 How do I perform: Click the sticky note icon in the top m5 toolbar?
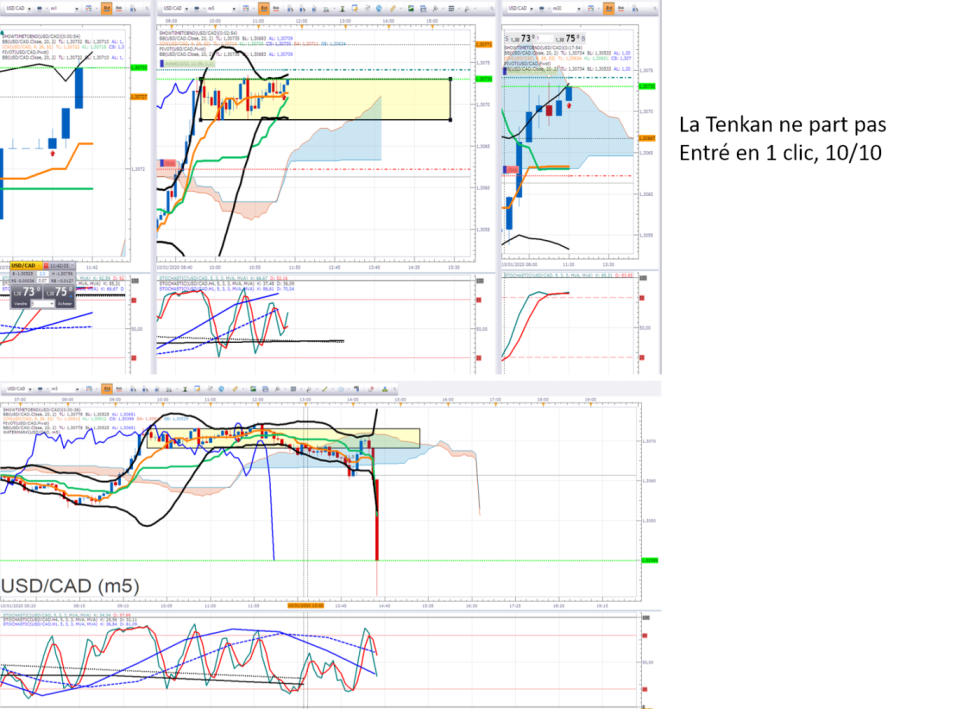(x=354, y=9)
